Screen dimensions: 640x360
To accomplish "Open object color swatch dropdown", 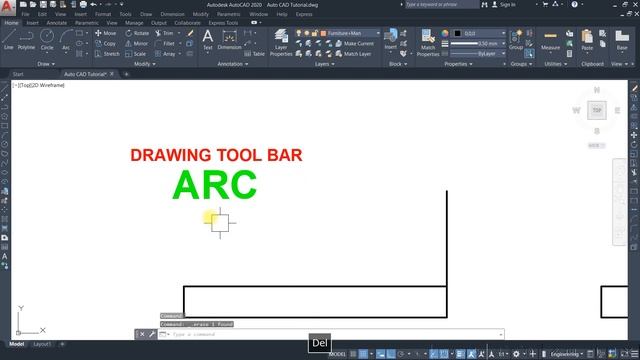I will pos(503,33).
